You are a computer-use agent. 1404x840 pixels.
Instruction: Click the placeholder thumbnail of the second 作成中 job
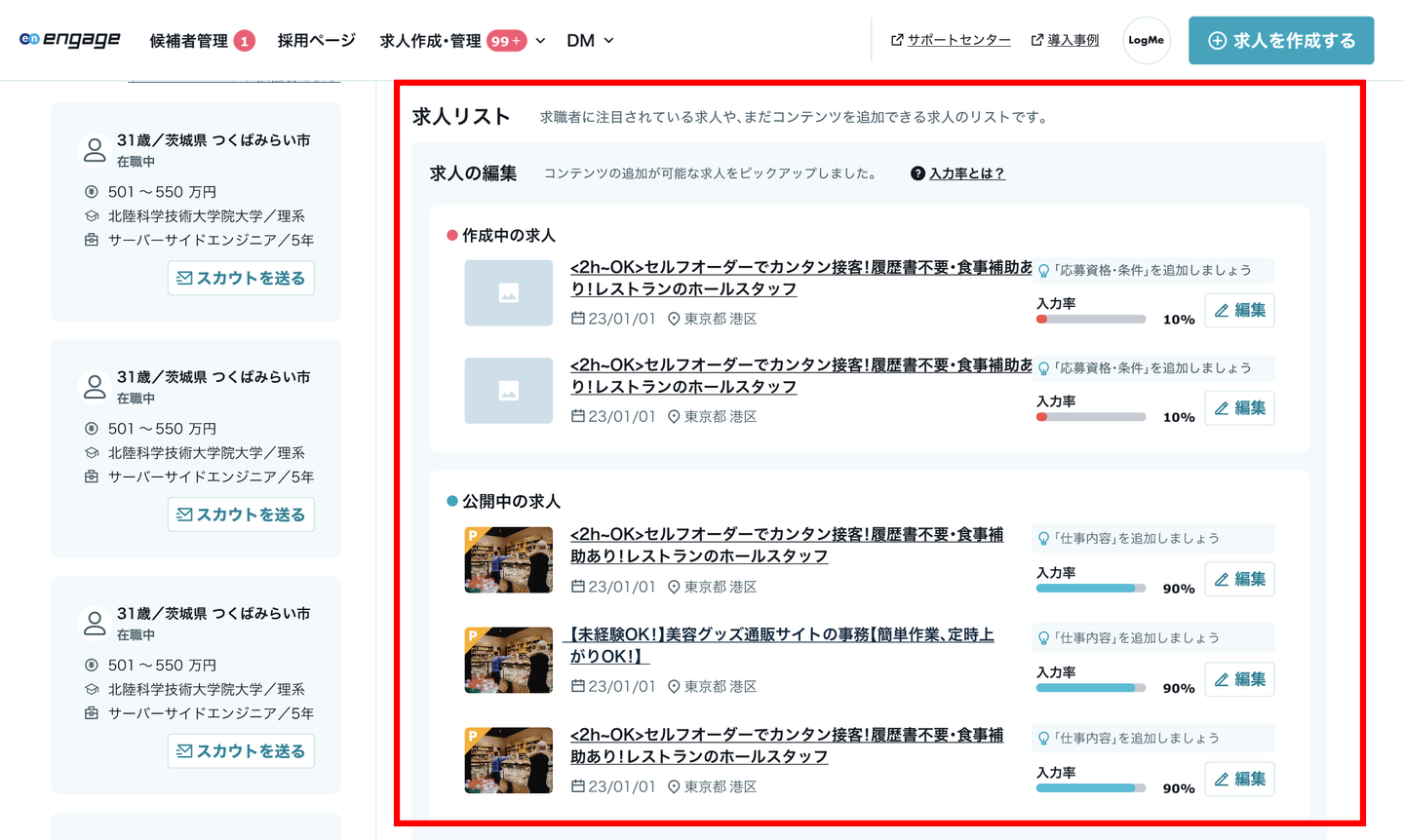pyautogui.click(x=509, y=391)
